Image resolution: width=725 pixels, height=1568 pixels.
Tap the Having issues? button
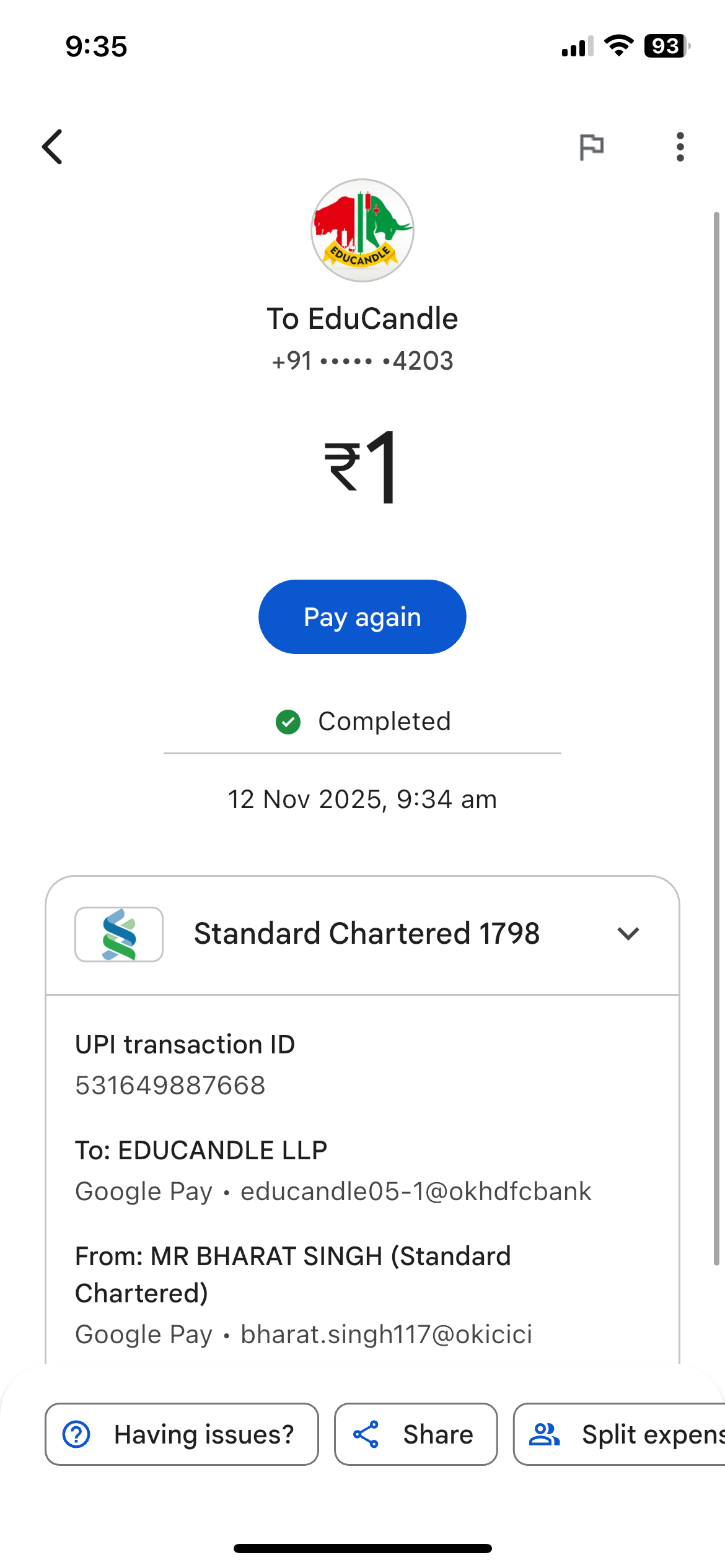(x=182, y=1434)
